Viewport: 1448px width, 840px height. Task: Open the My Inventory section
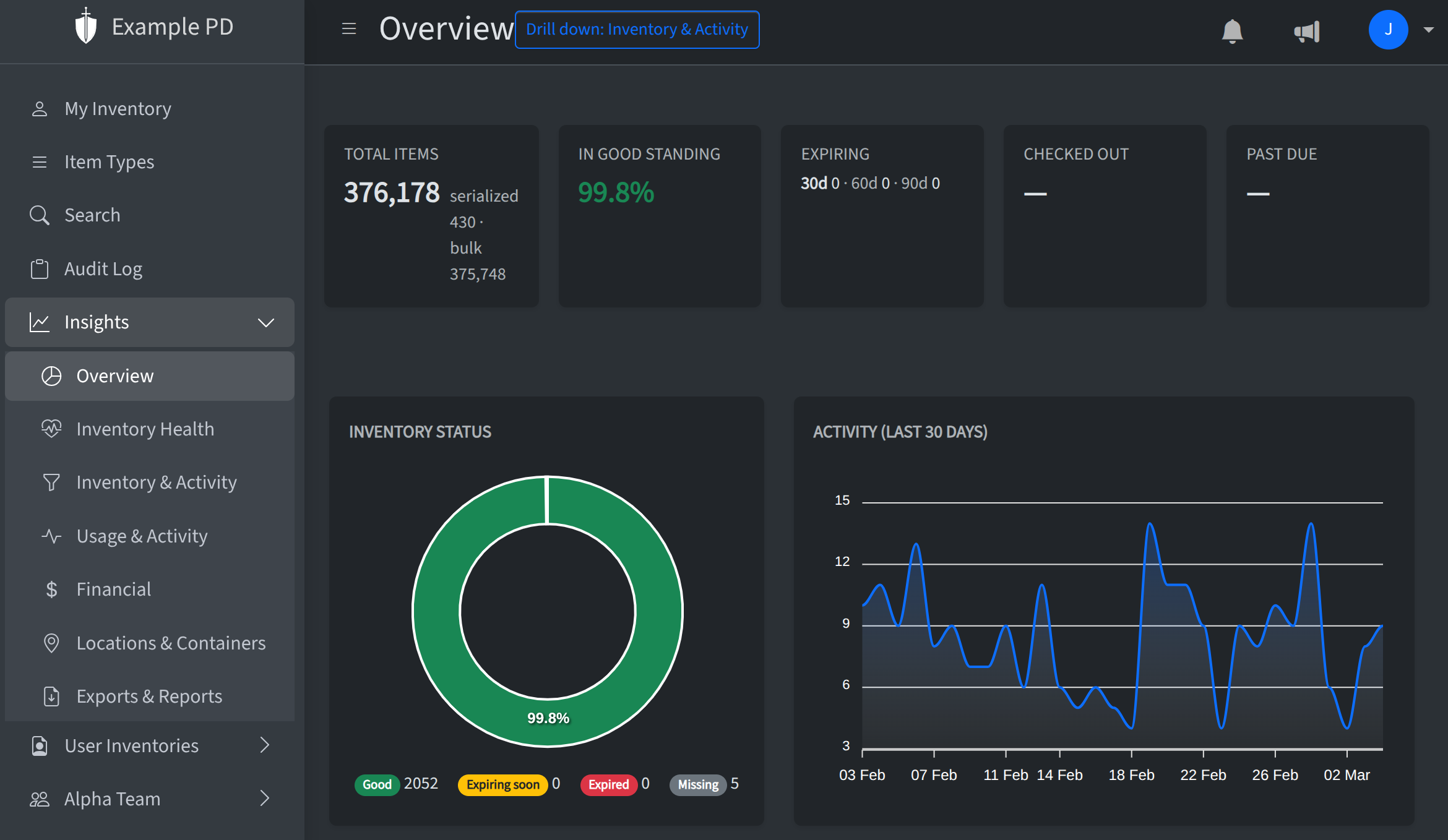(118, 108)
